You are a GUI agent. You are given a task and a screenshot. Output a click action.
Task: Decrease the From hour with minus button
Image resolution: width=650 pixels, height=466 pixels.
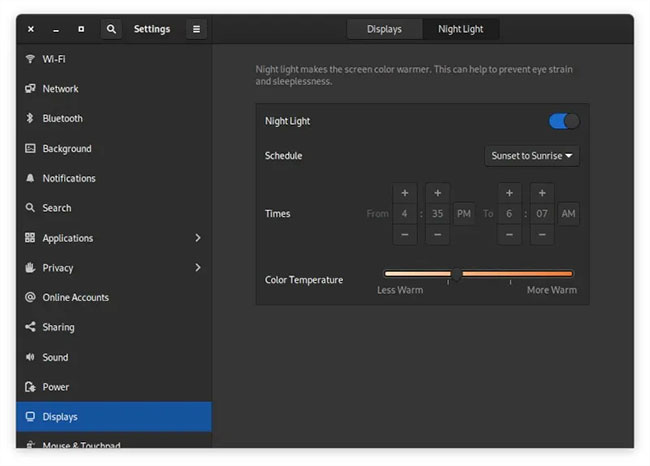coord(405,235)
